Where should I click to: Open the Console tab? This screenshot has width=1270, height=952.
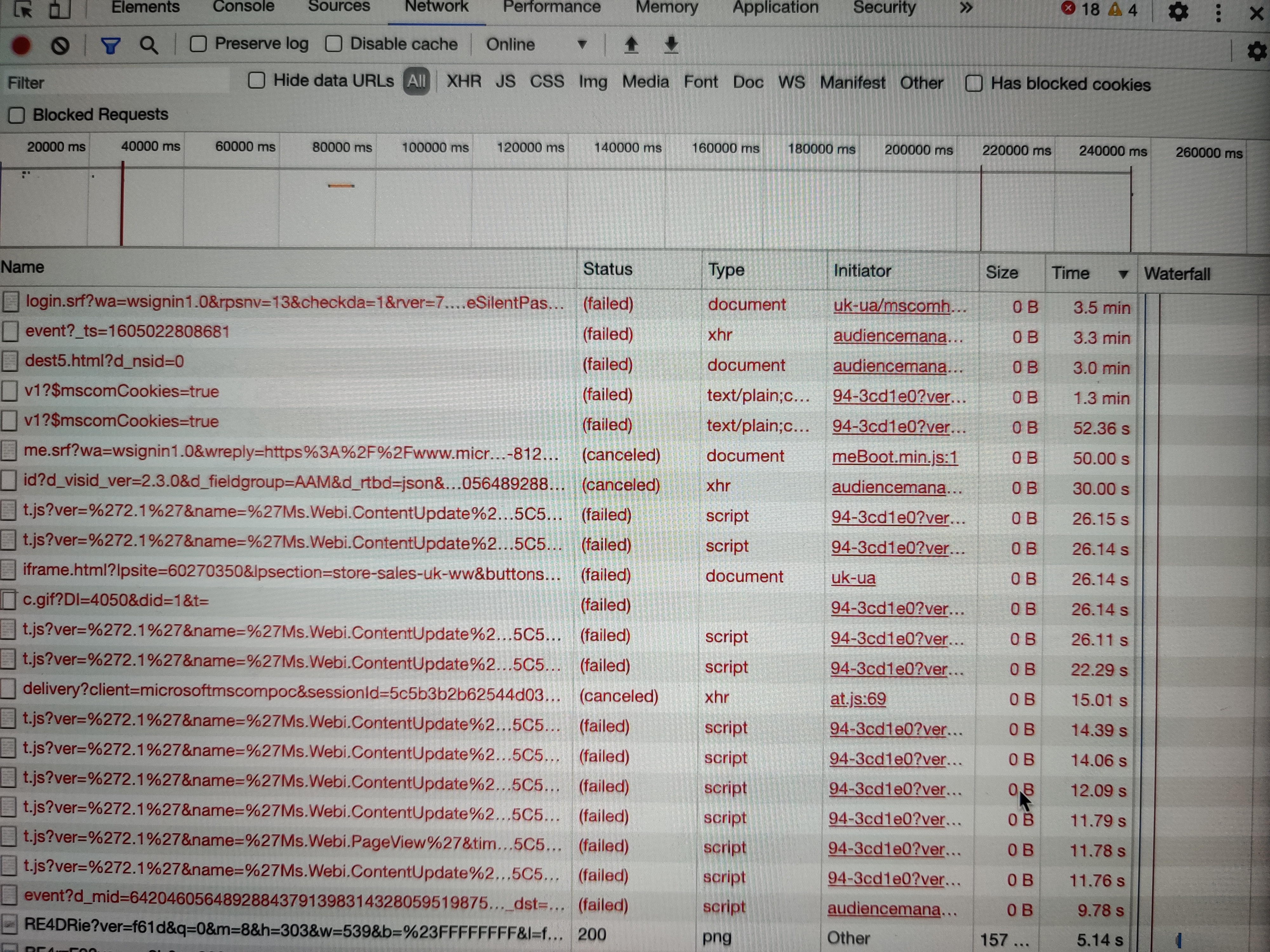tap(244, 7)
